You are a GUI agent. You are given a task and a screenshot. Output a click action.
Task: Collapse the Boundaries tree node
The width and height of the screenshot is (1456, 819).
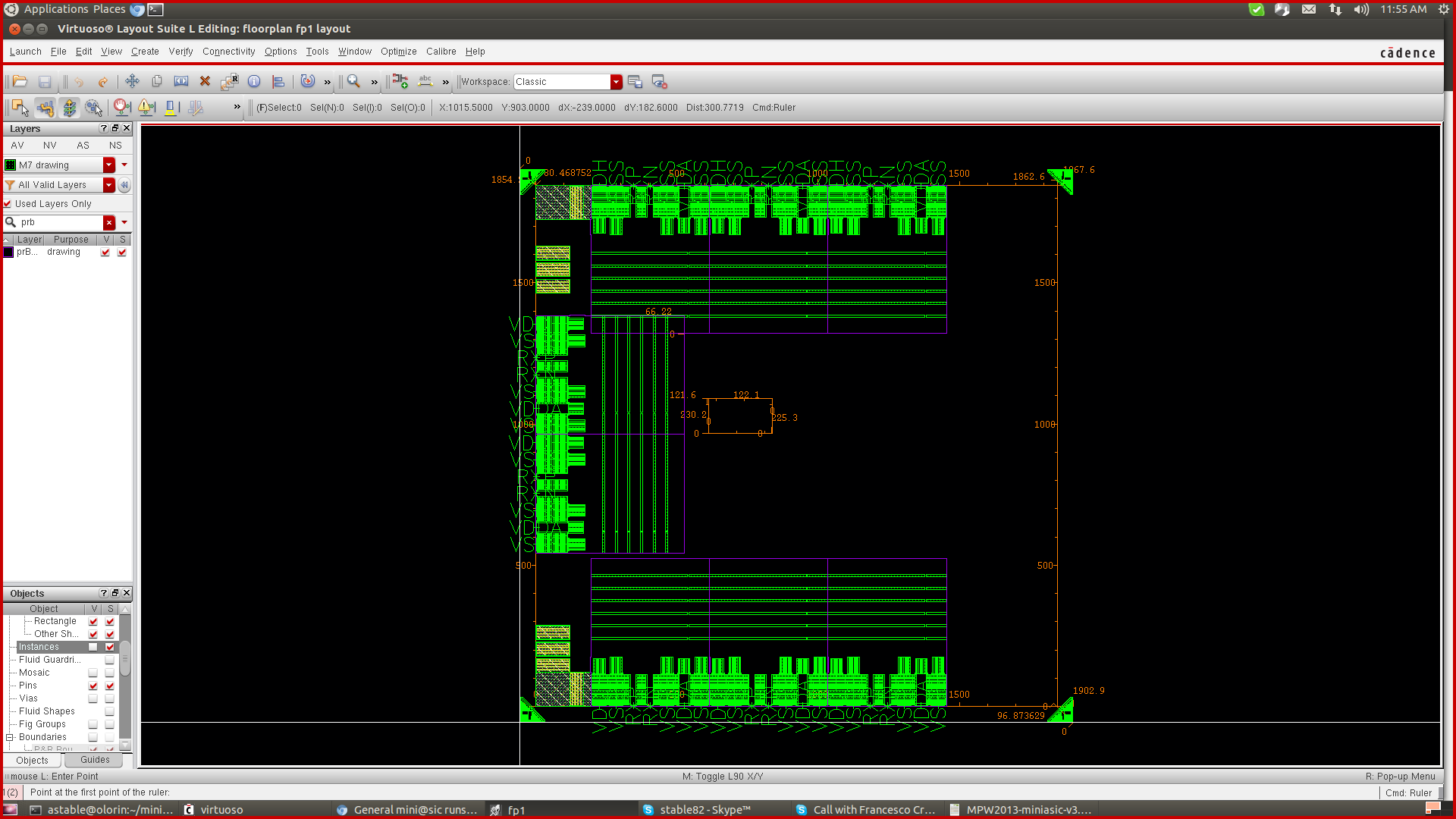[10, 737]
